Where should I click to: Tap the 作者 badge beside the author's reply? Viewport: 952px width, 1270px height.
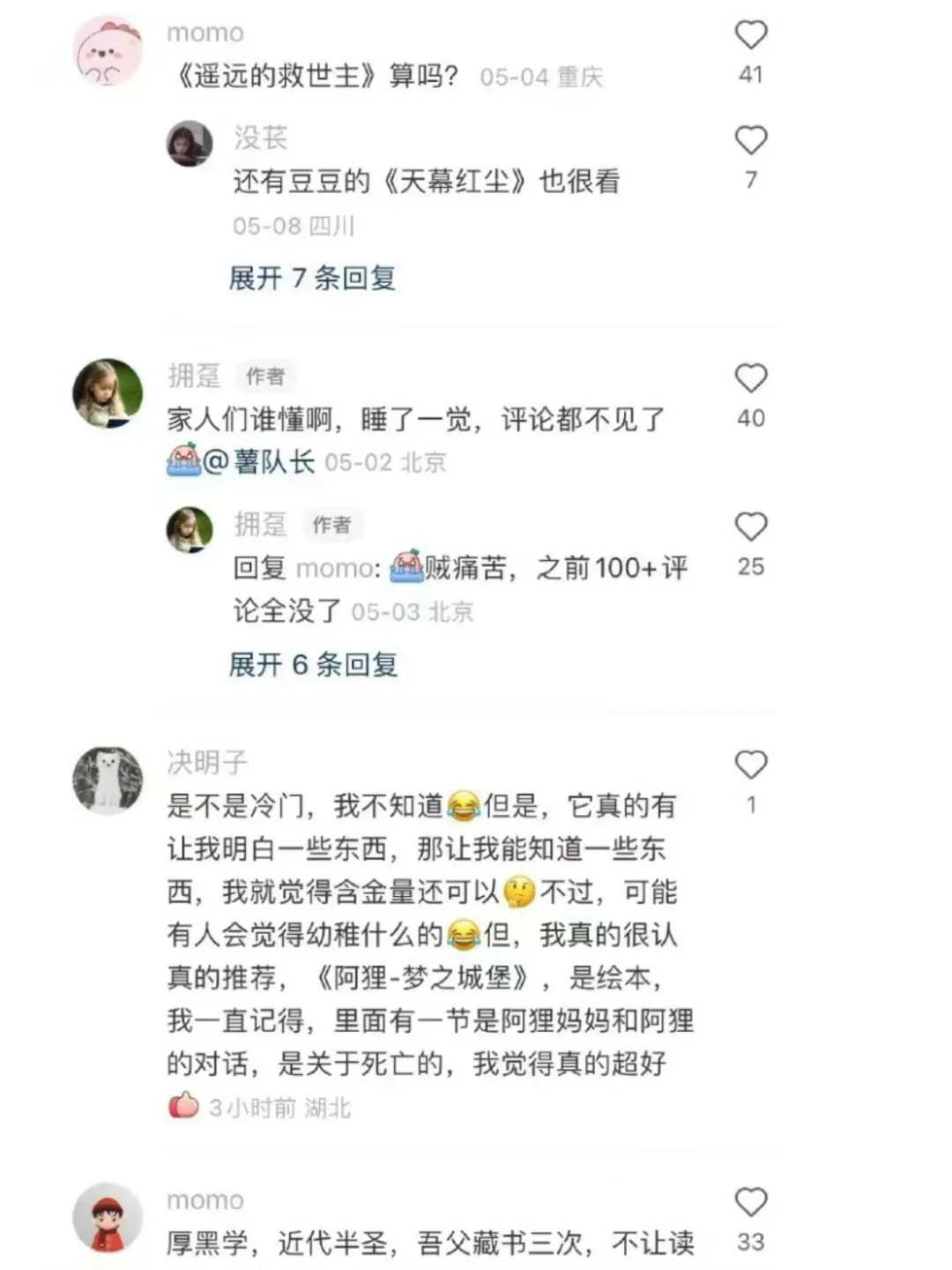click(332, 525)
